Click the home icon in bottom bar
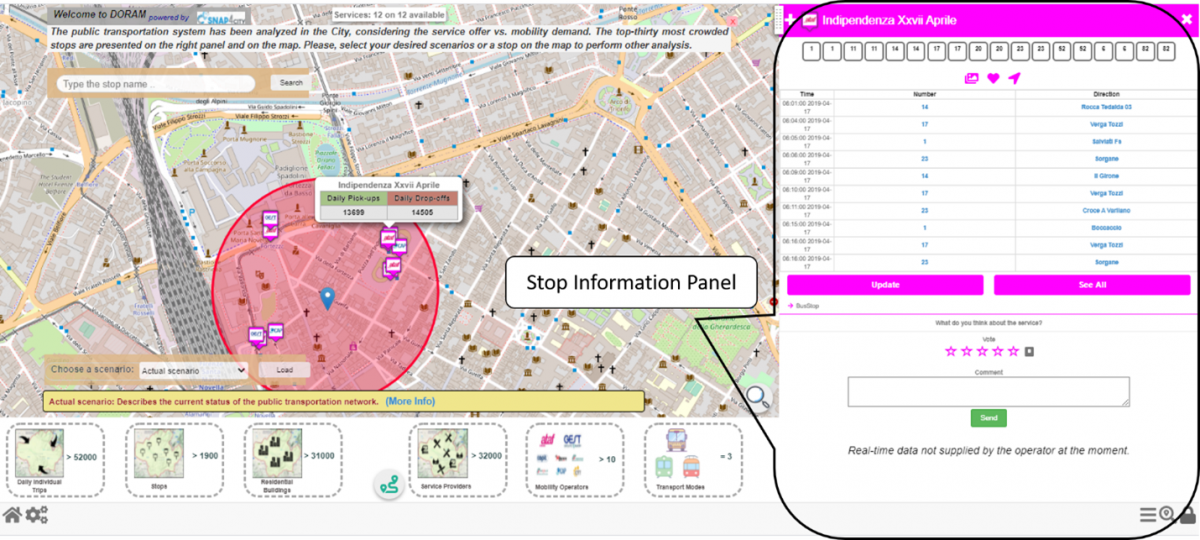Image resolution: width=1200 pixels, height=540 pixels. (x=12, y=515)
